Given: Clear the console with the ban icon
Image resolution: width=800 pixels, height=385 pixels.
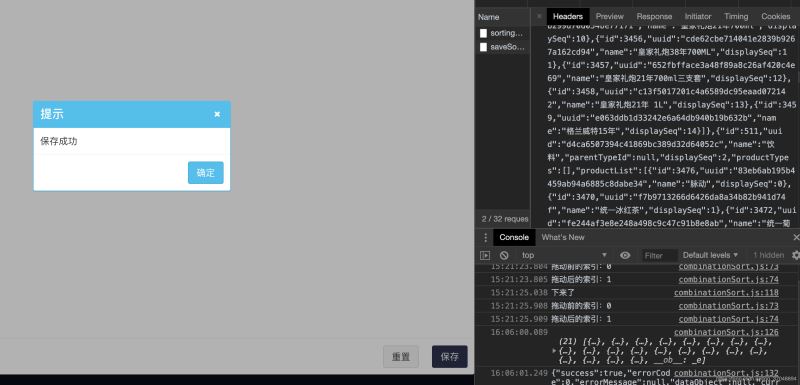Looking at the screenshot, I should pyautogui.click(x=504, y=255).
